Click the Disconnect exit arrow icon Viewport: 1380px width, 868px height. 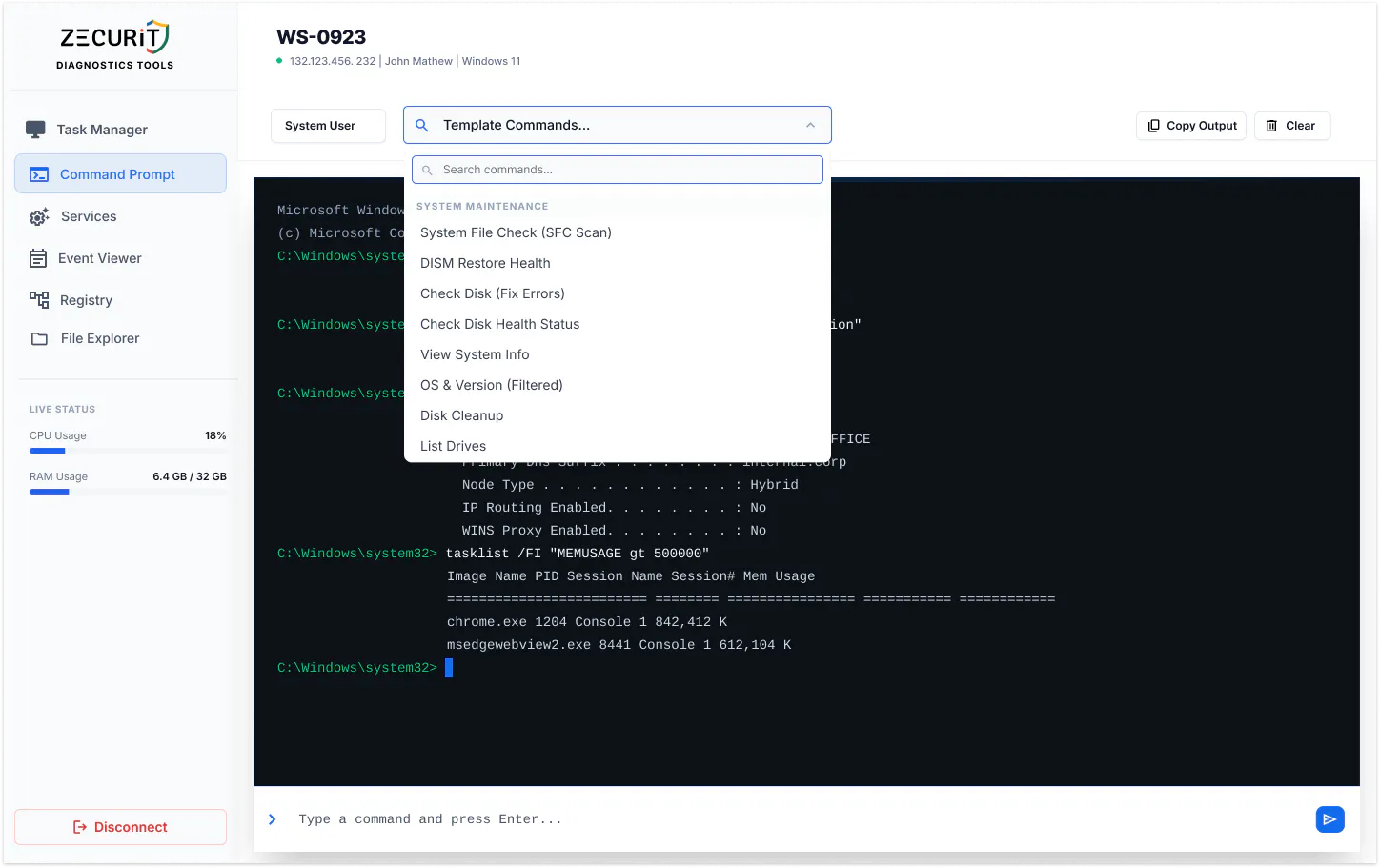pyautogui.click(x=80, y=827)
